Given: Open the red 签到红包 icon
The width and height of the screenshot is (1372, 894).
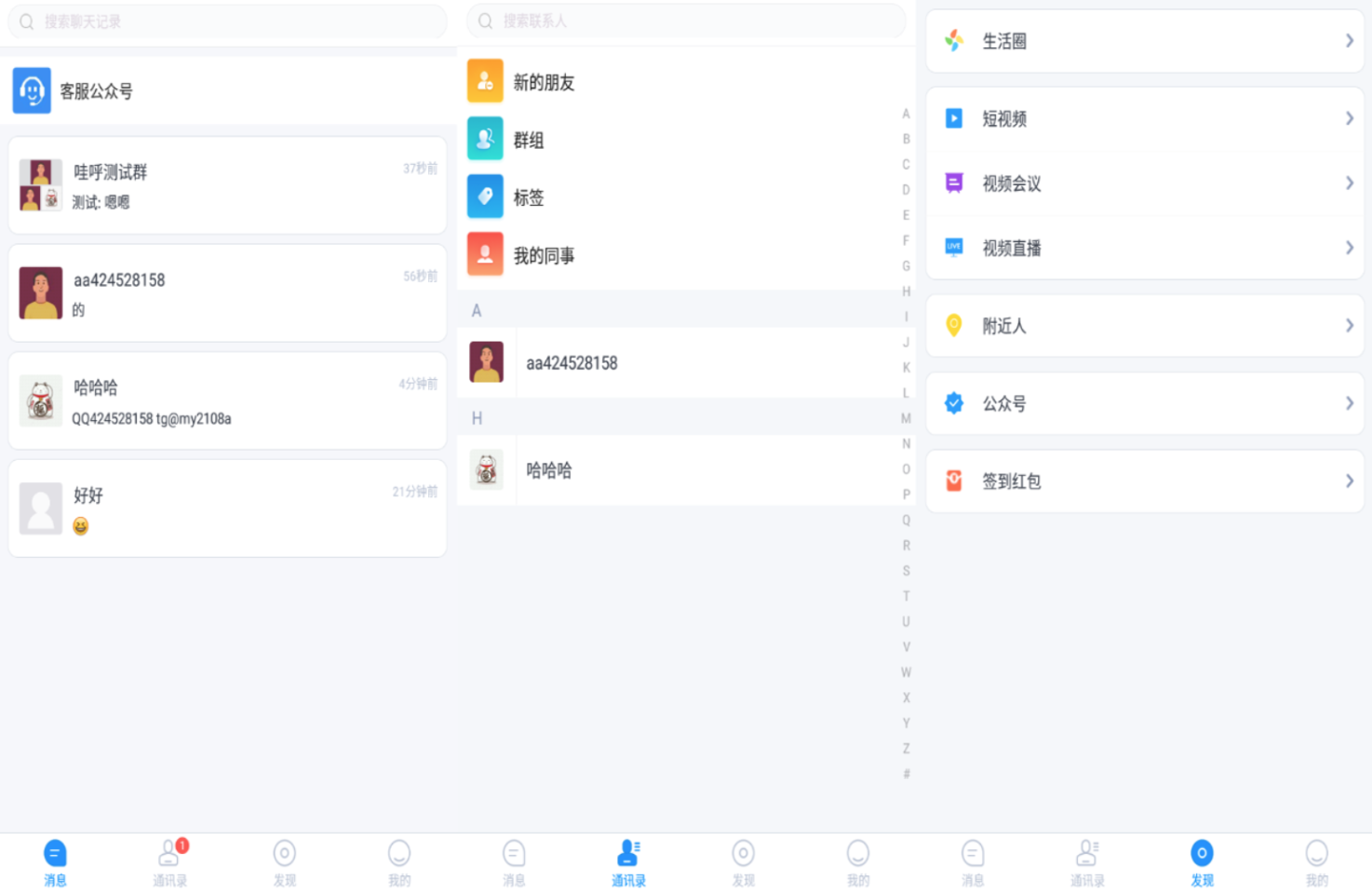Looking at the screenshot, I should point(954,481).
